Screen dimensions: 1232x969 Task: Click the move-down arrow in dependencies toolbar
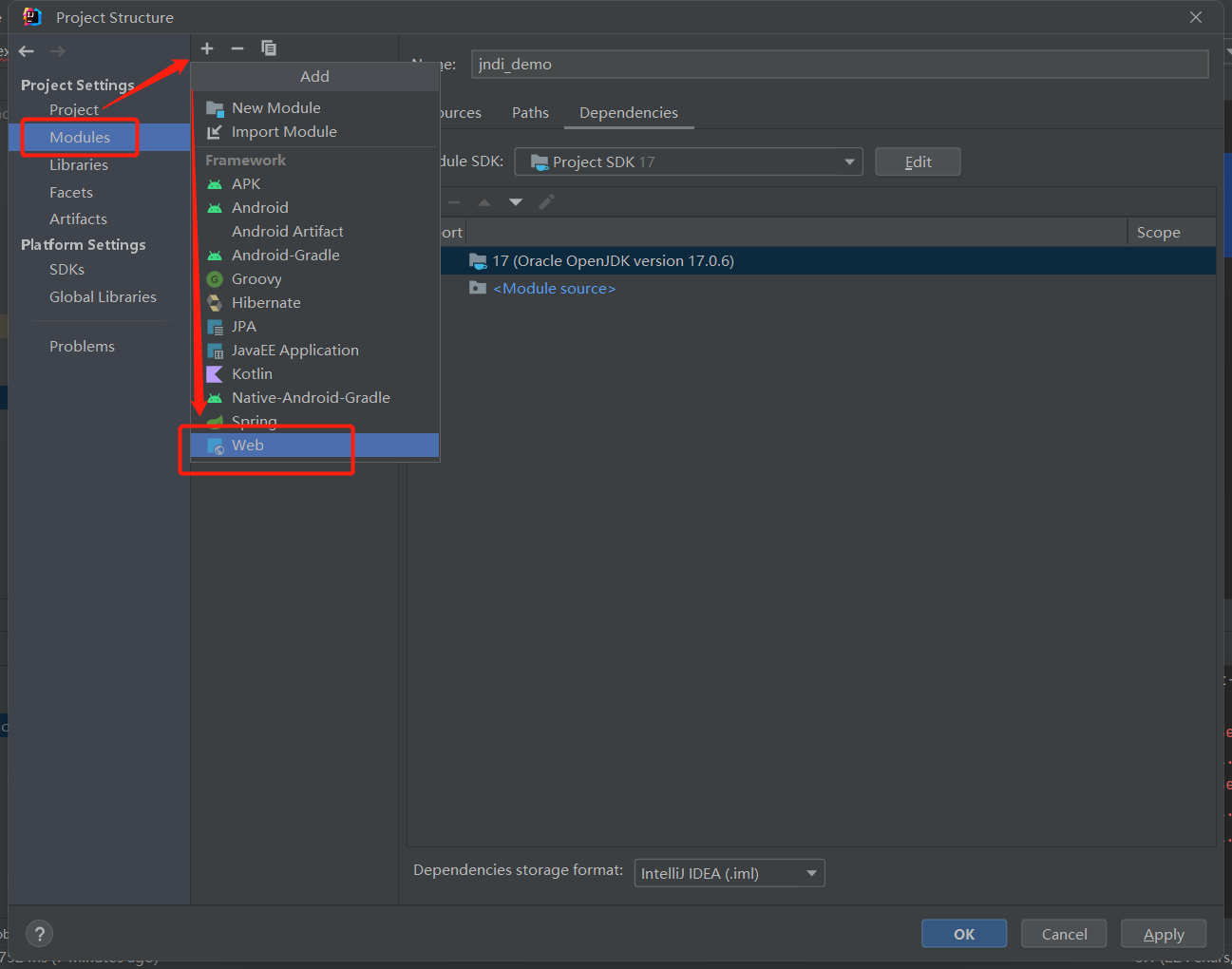pyautogui.click(x=516, y=202)
